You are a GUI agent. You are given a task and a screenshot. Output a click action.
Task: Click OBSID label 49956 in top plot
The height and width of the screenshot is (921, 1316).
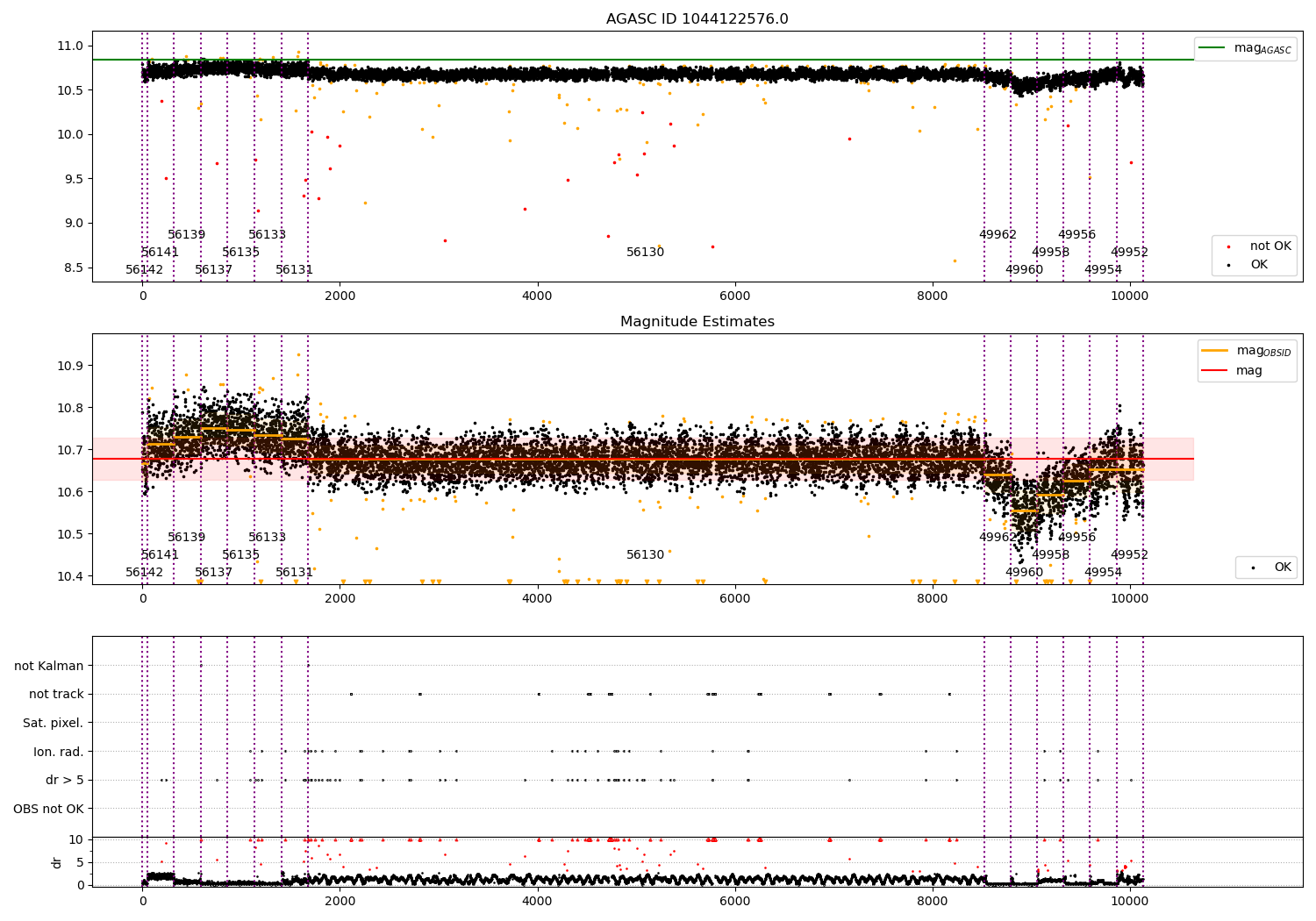click(x=1077, y=235)
